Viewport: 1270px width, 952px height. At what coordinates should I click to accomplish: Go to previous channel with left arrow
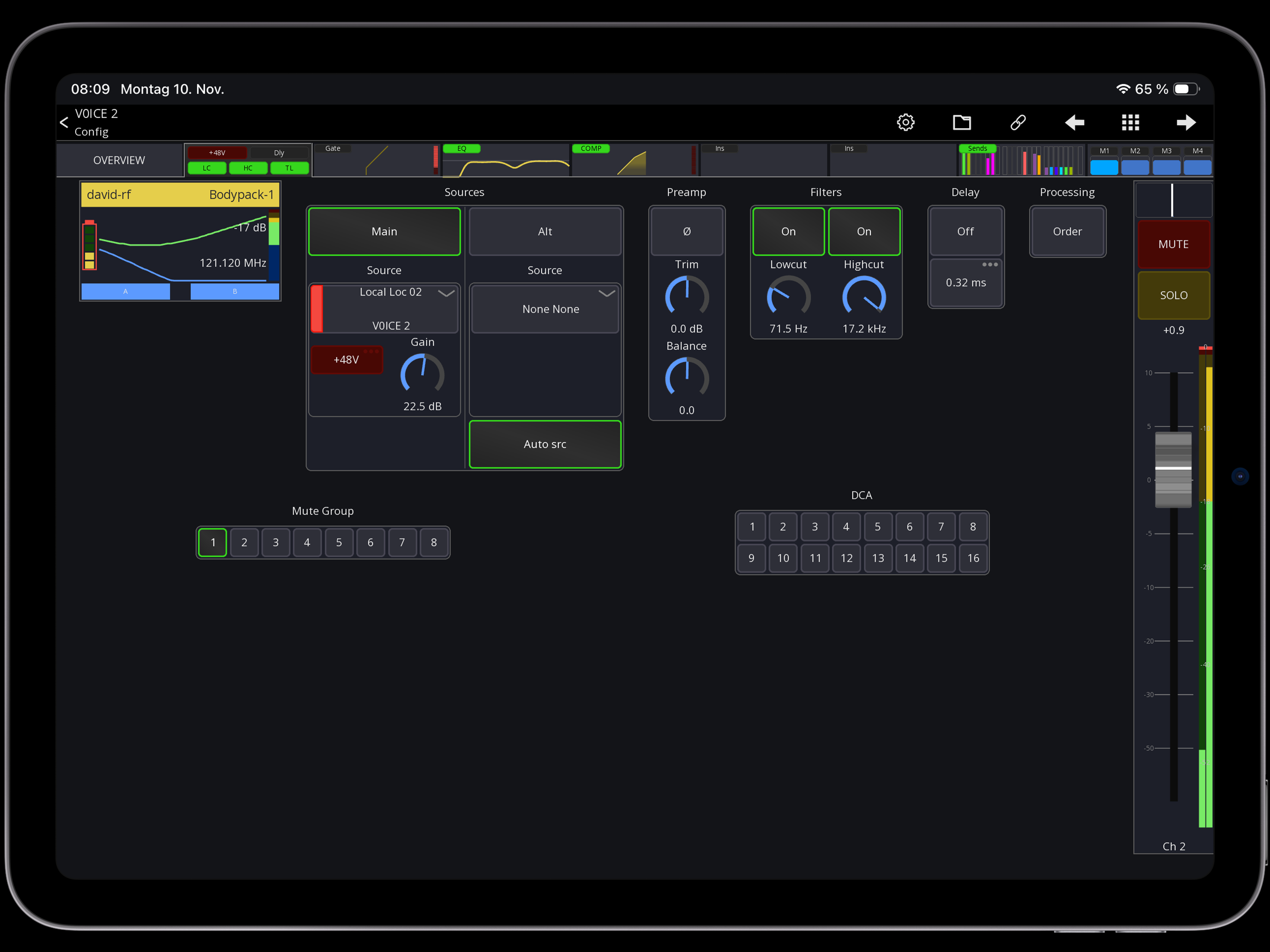coord(1074,122)
